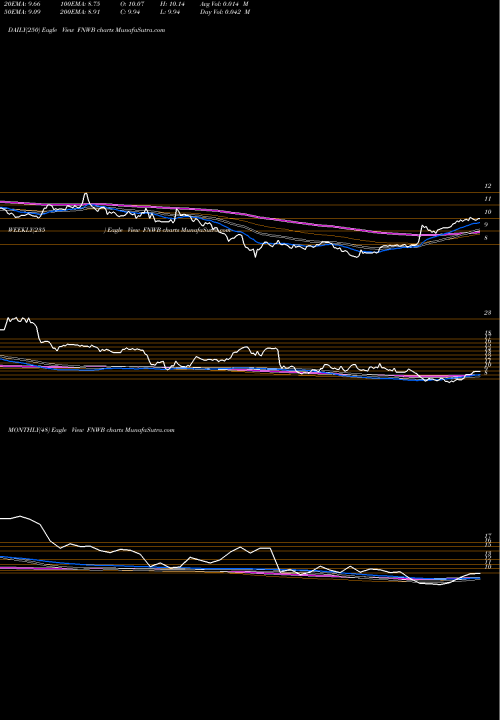500x720 pixels.
Task: Select the low price L: 9.94
Action: [x=170, y=12]
